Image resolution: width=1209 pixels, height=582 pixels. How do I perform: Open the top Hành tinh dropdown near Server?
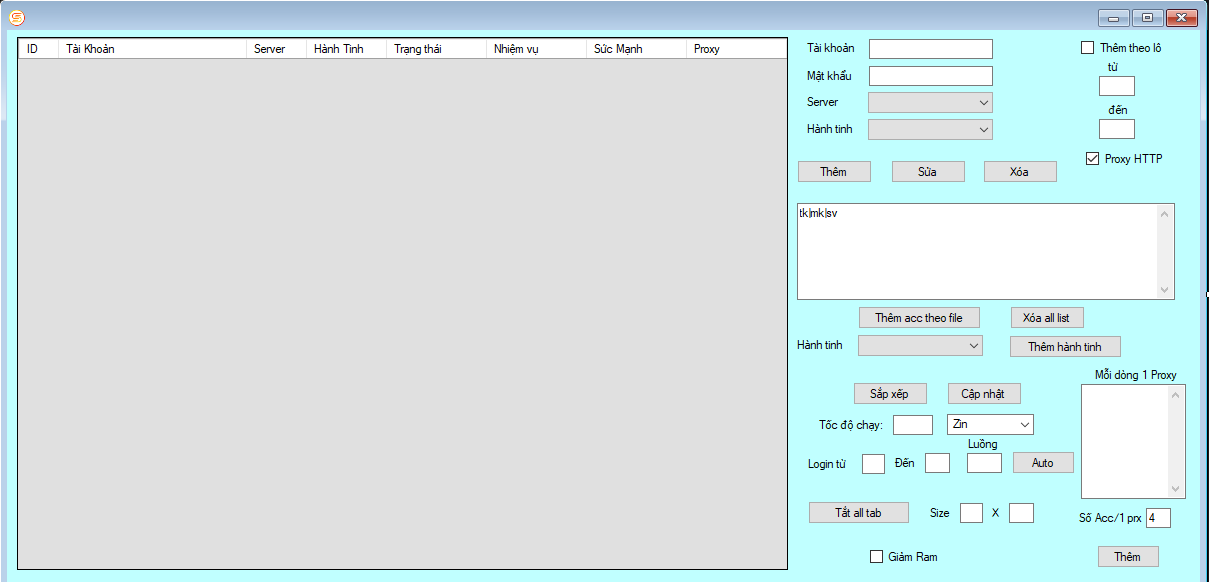click(x=930, y=129)
